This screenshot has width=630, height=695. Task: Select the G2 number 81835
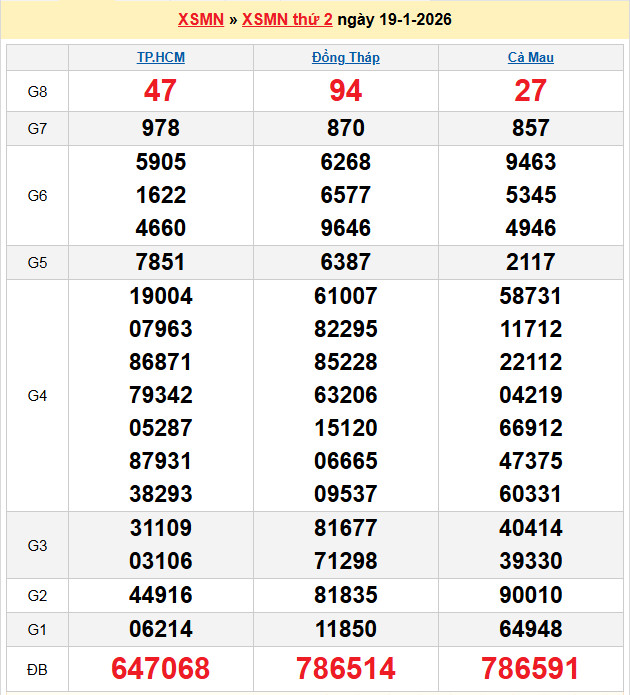345,596
